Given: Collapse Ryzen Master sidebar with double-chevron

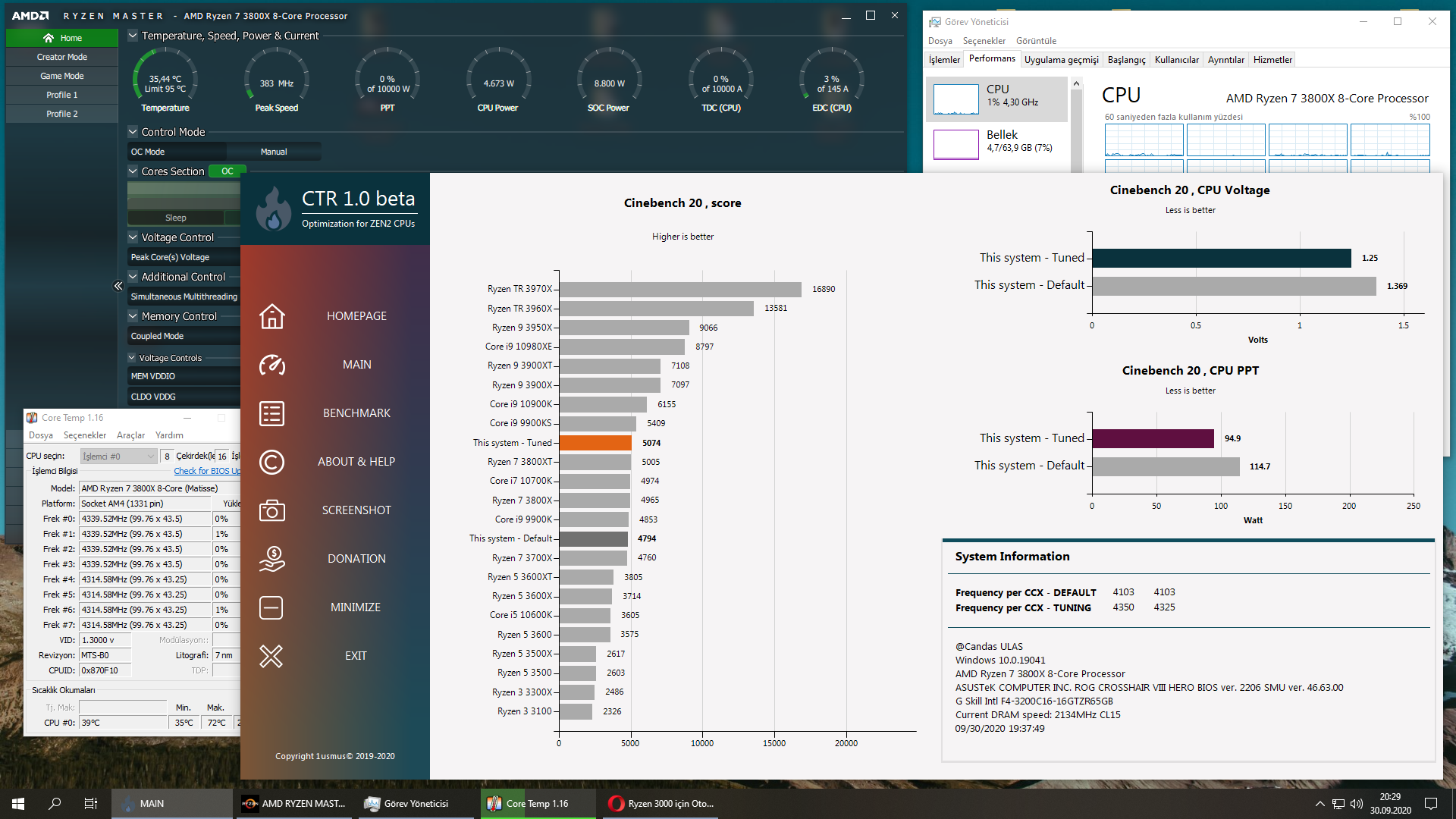Looking at the screenshot, I should 118,286.
